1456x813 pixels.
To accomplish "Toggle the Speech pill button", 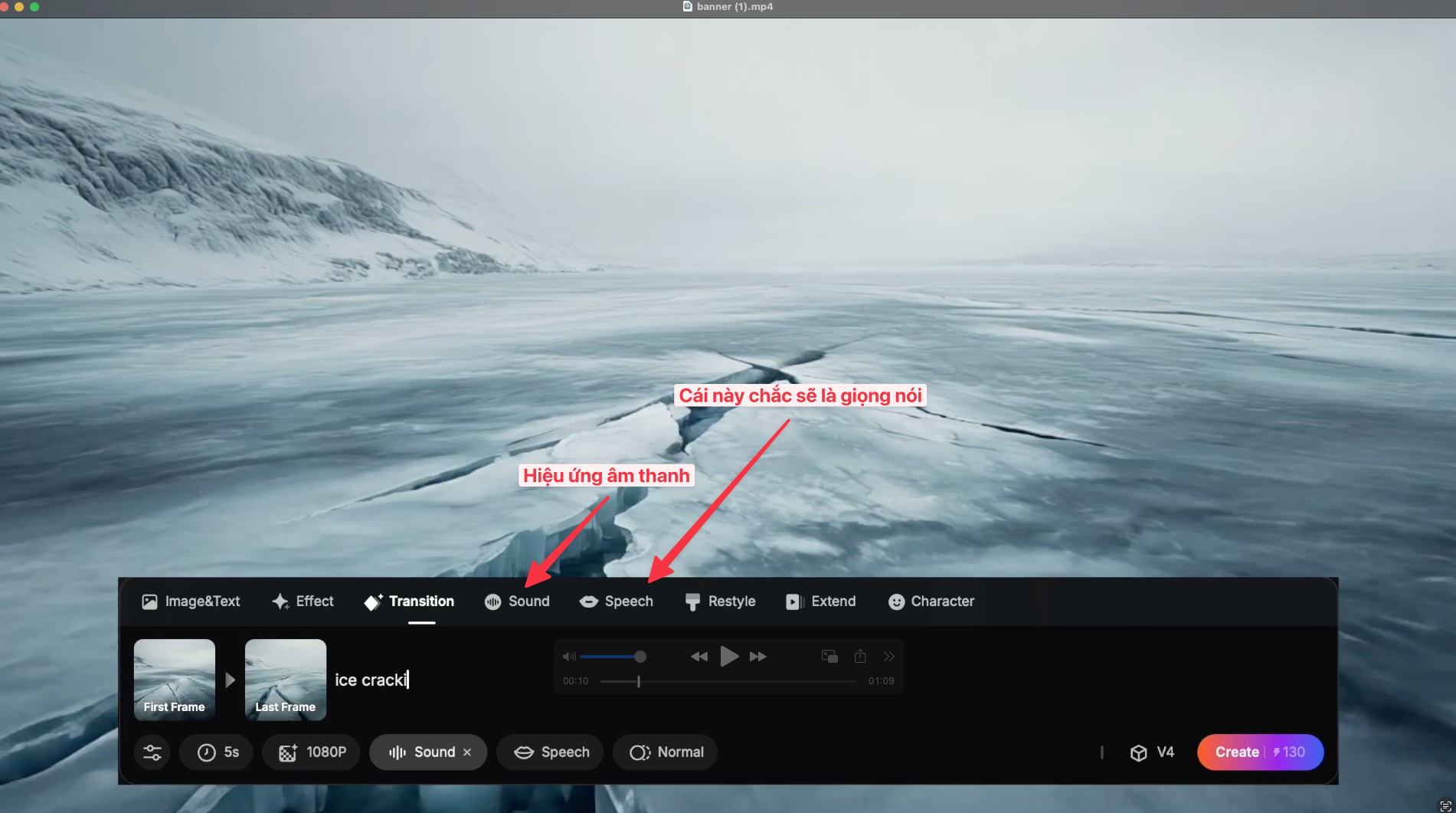I will point(550,752).
